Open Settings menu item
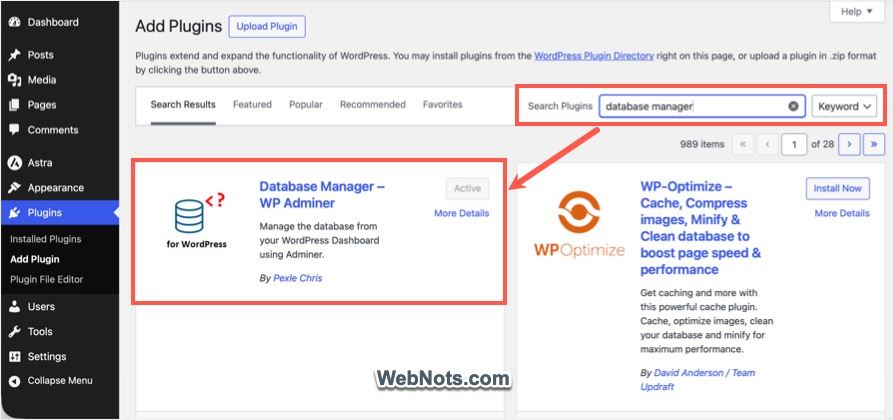Screen dimensions: 893x420 pos(47,357)
